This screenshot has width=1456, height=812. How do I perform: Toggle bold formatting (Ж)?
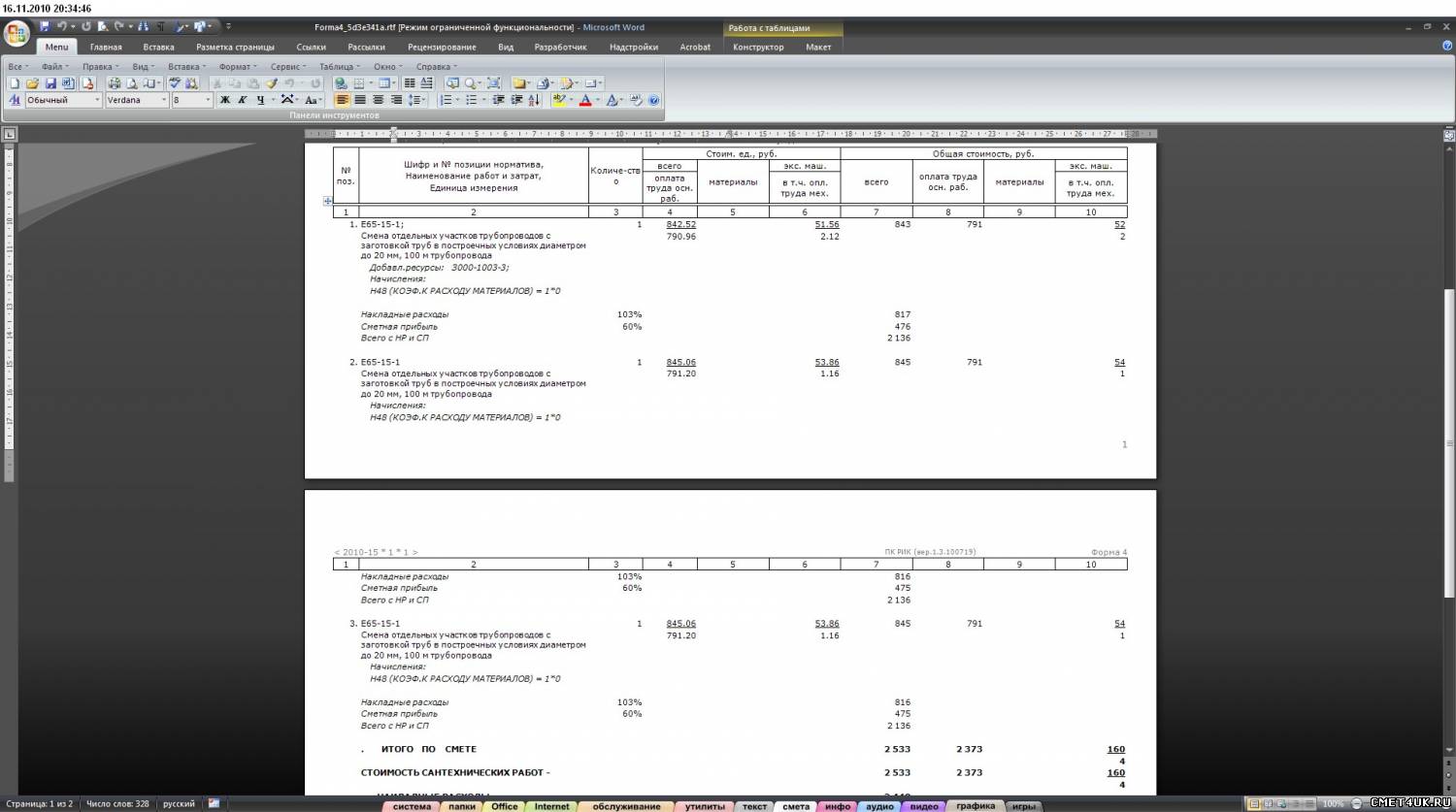(x=225, y=100)
